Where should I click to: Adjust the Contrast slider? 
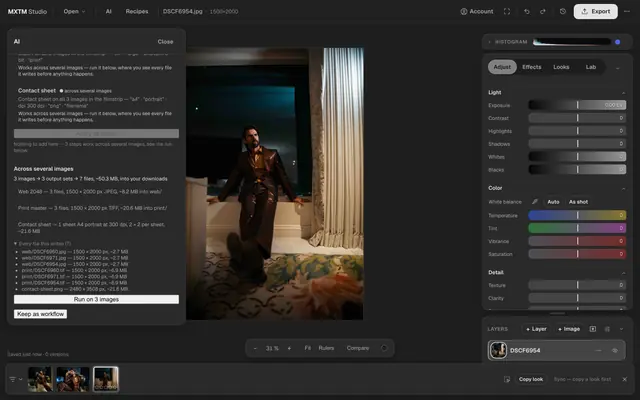tap(577, 118)
